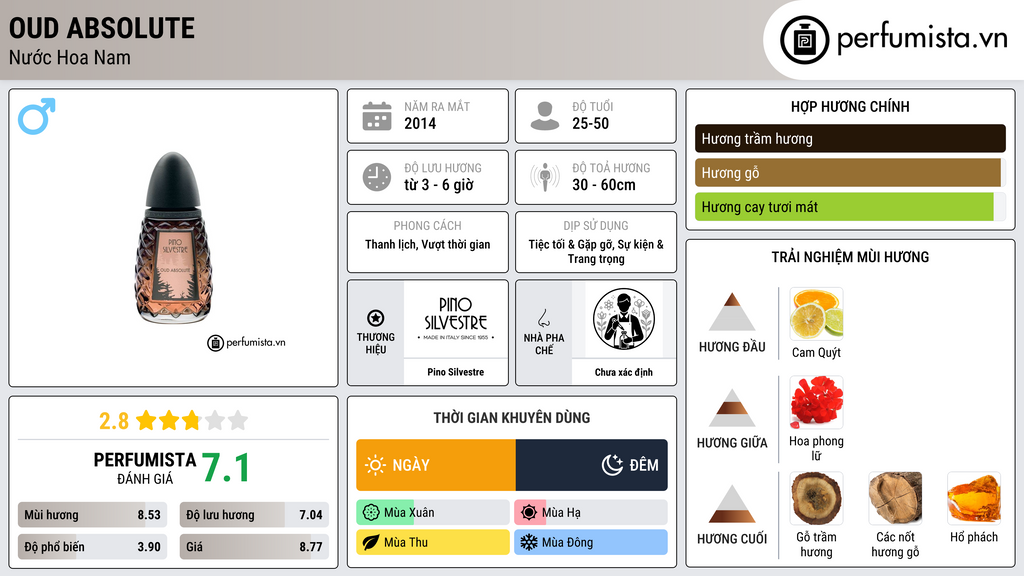Viewport: 1024px width, 576px height.
Task: Click the age range 25-50
Action: [x=590, y=123]
